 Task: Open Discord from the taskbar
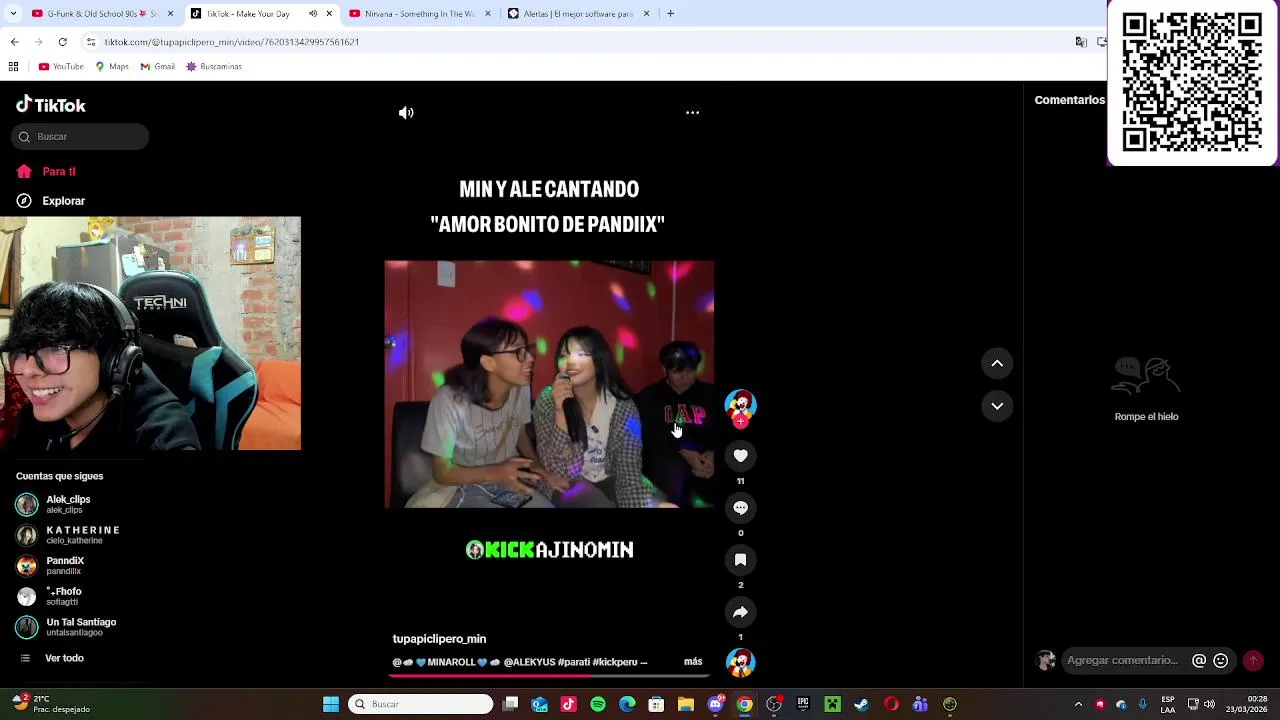(715, 704)
